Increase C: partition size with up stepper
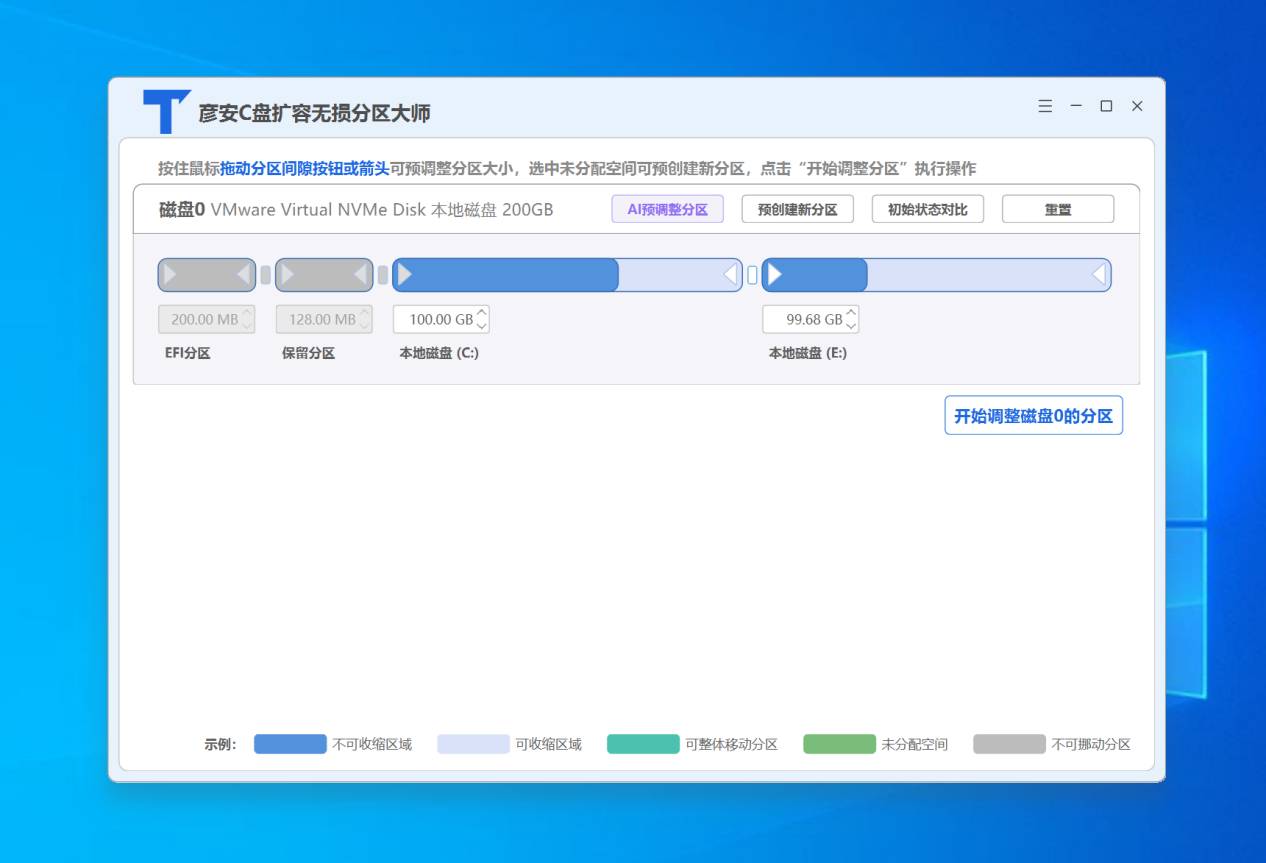 coord(482,312)
